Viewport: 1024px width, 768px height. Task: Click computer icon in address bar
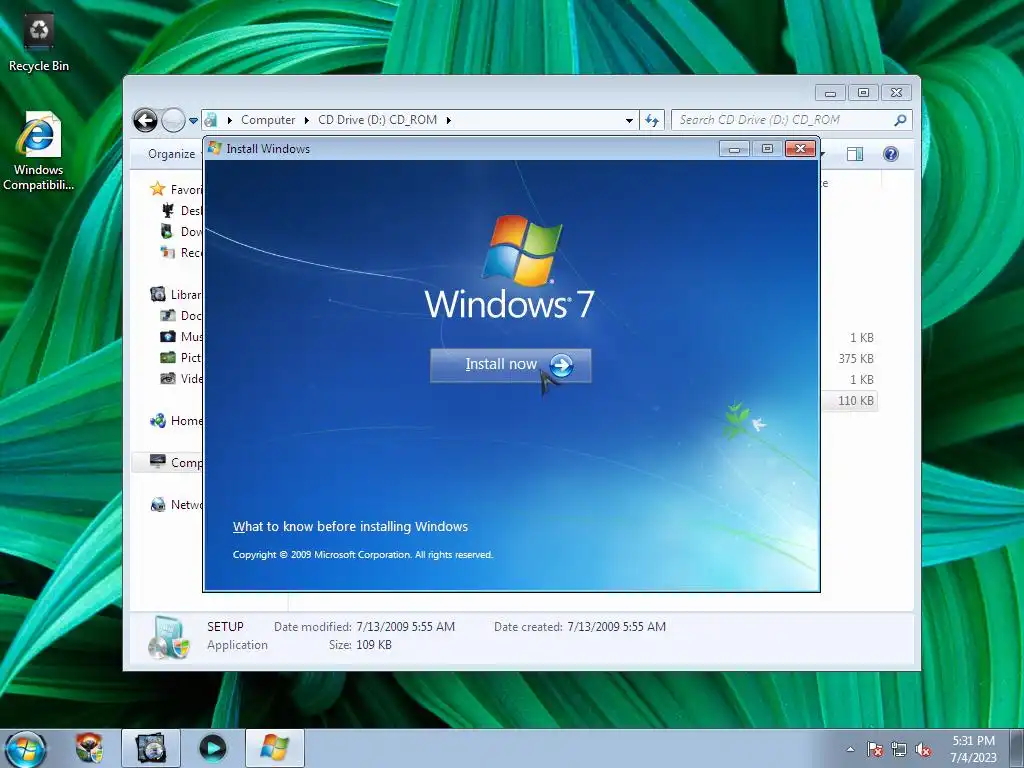[x=210, y=120]
